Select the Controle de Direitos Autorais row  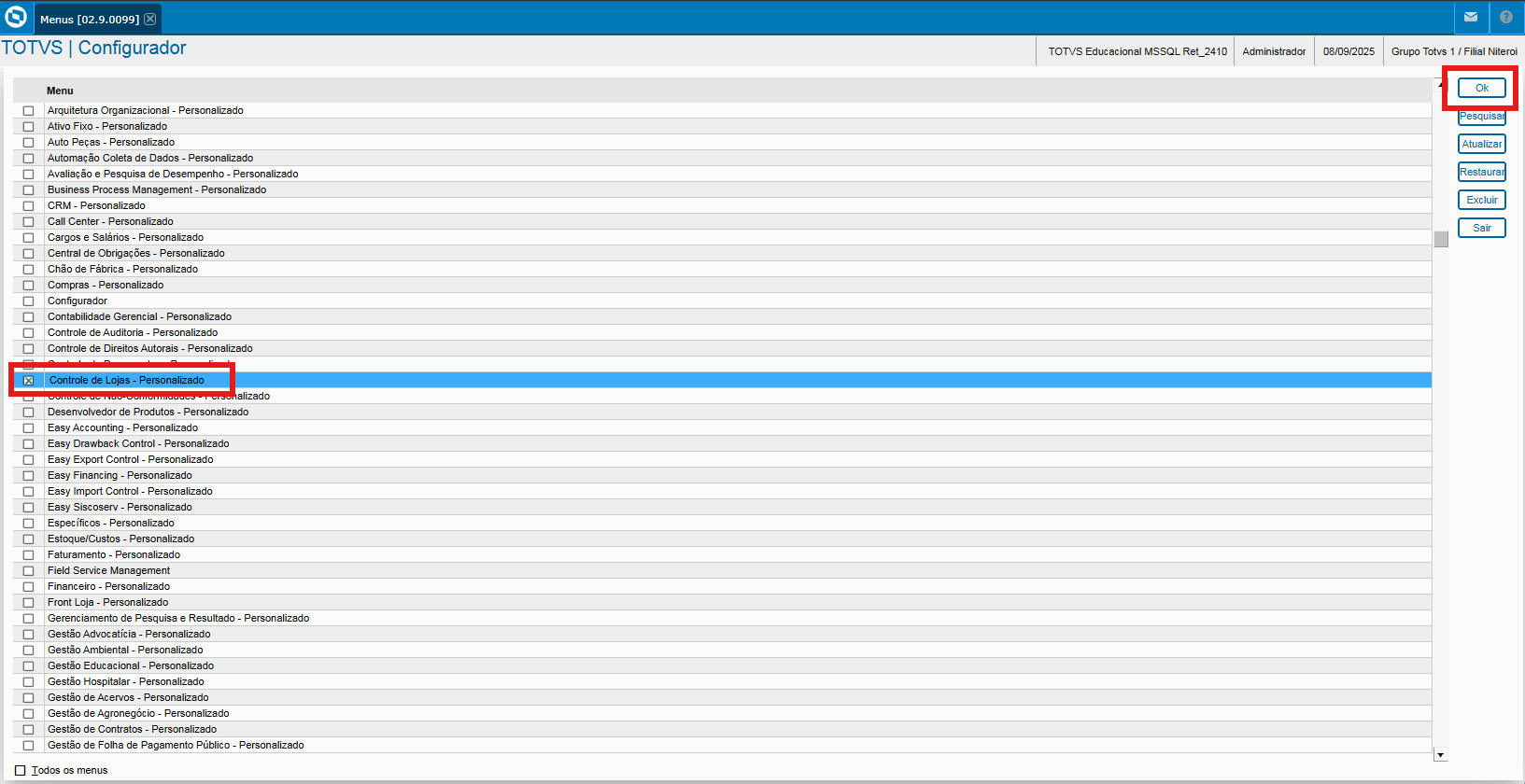click(722, 349)
